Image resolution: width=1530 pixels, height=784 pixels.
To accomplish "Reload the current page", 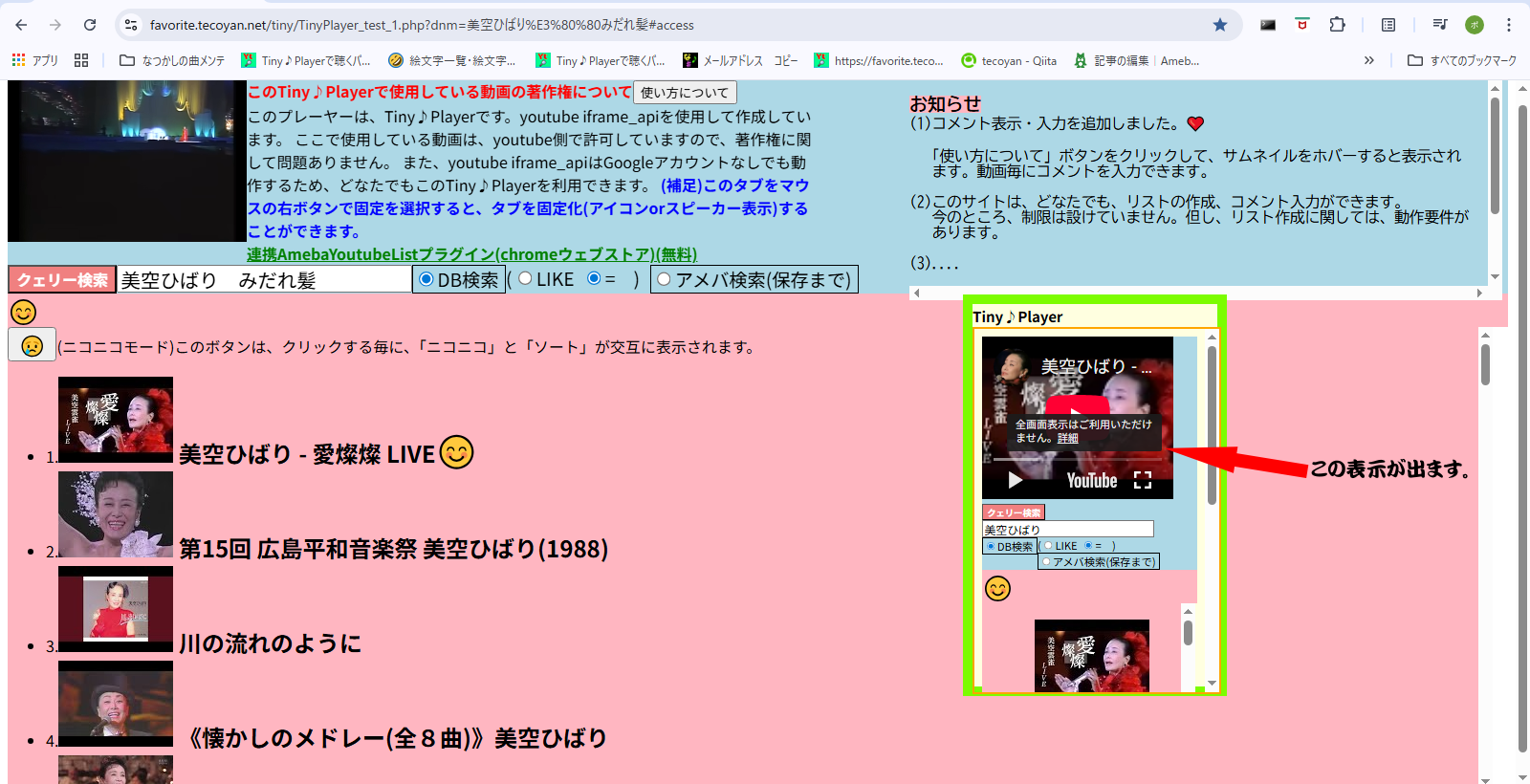I will point(90,25).
